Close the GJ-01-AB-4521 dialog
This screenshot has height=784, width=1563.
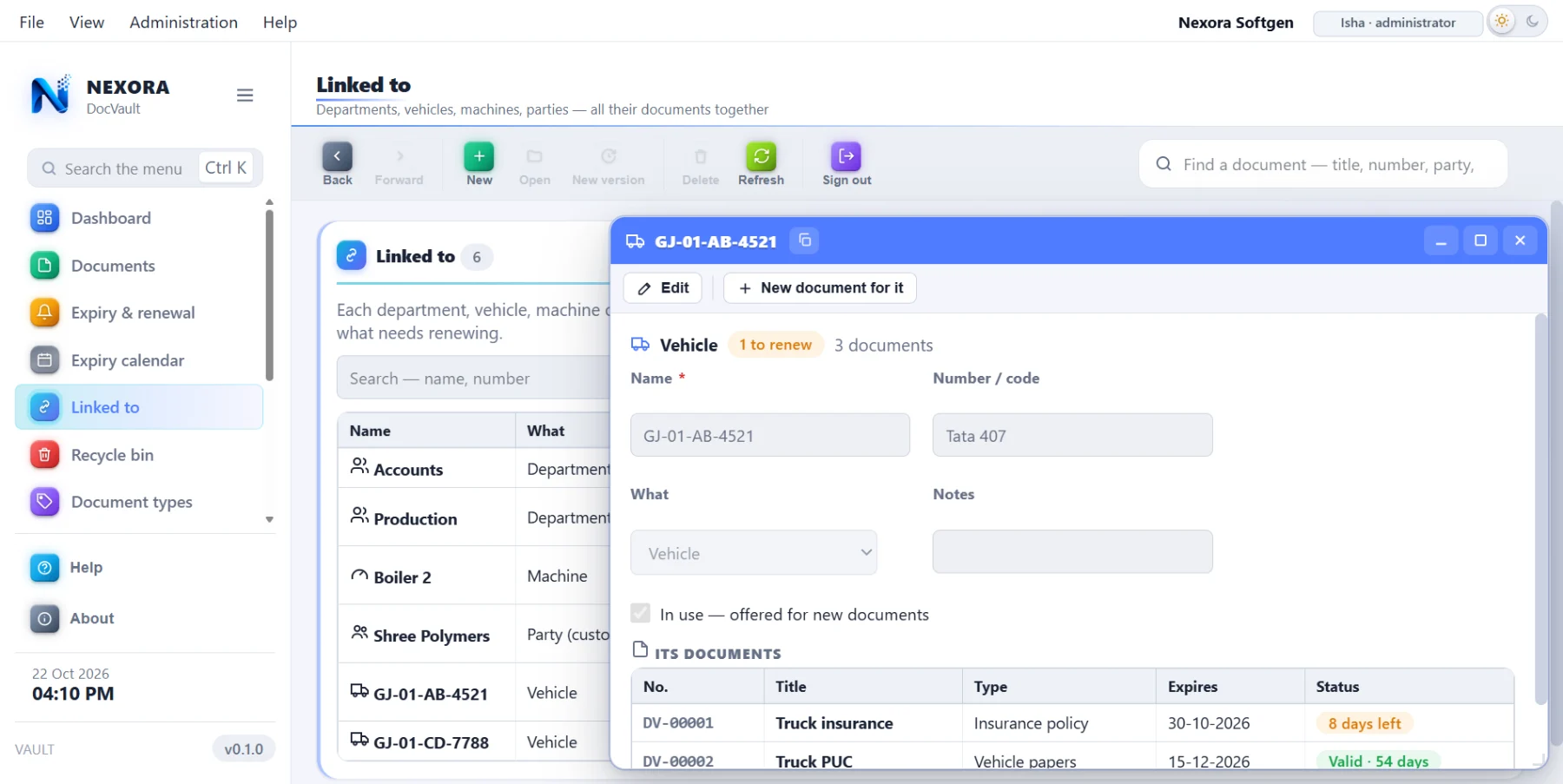point(1520,240)
